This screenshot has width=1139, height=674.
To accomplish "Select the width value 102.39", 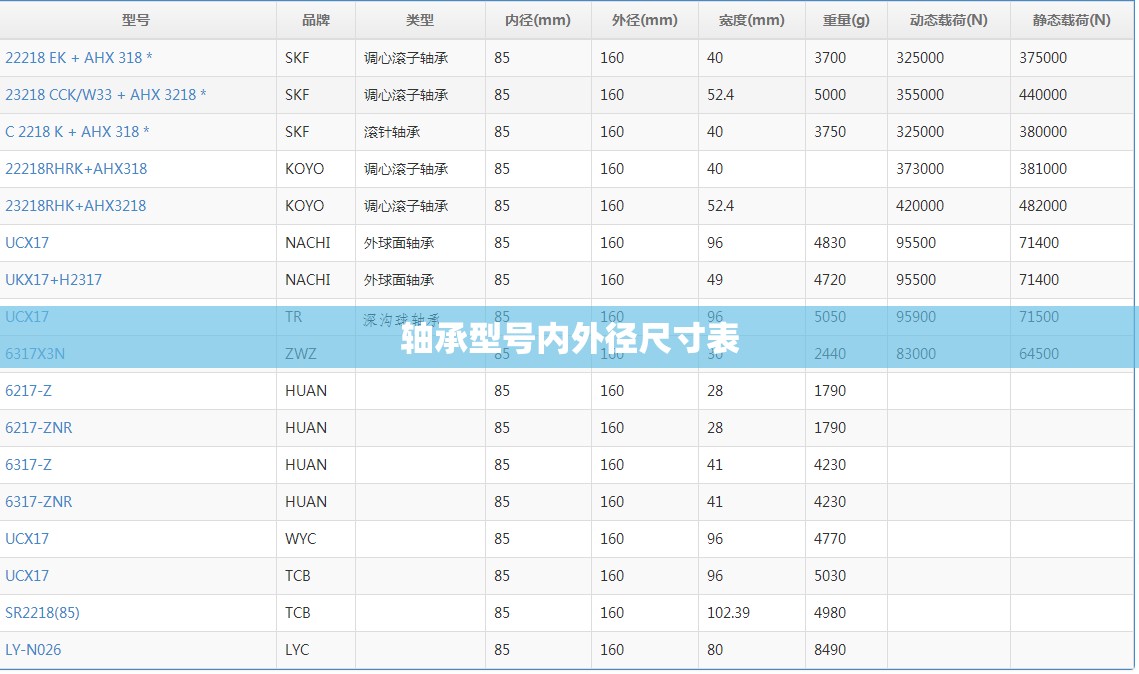I will pos(728,614).
